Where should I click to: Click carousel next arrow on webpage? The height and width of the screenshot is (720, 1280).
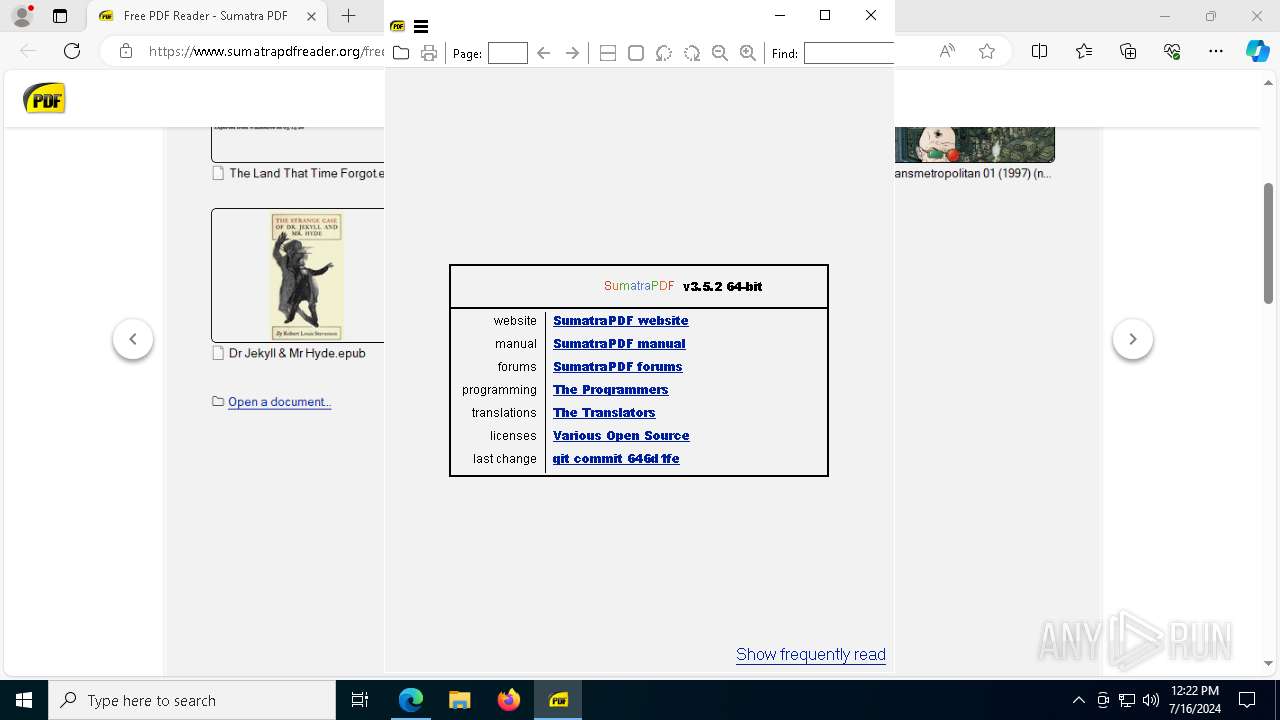1133,339
